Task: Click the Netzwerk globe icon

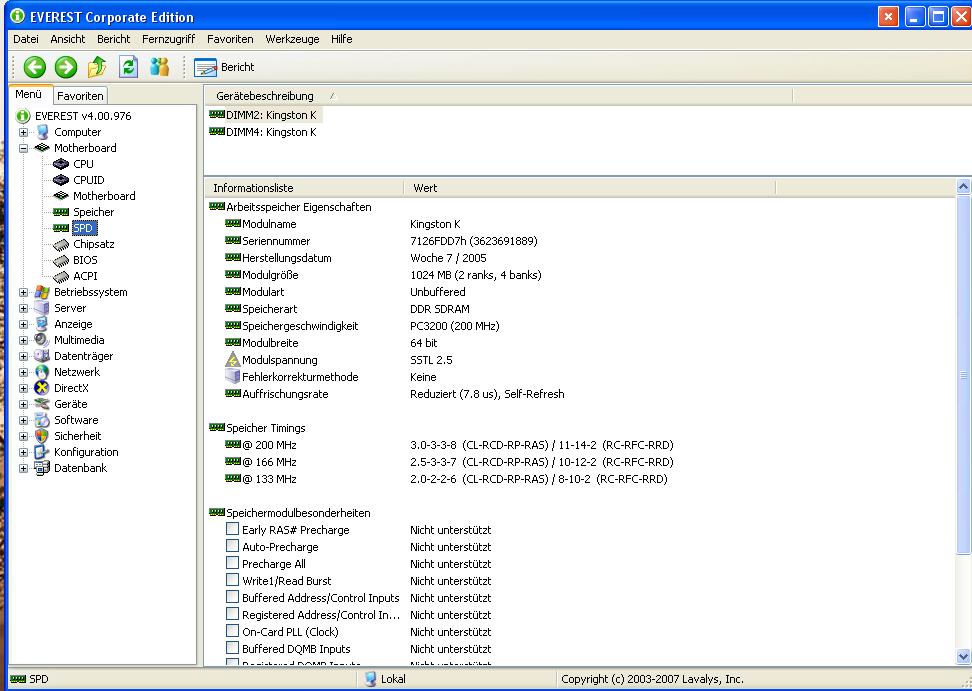Action: coord(42,372)
